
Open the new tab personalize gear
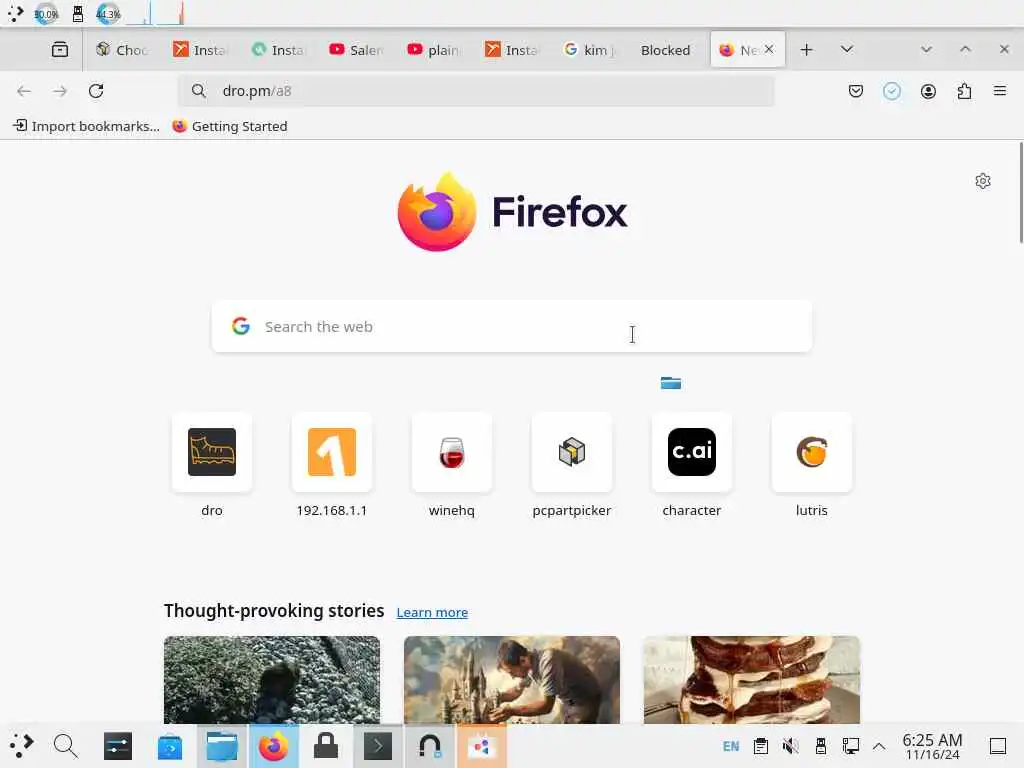pyautogui.click(x=982, y=181)
